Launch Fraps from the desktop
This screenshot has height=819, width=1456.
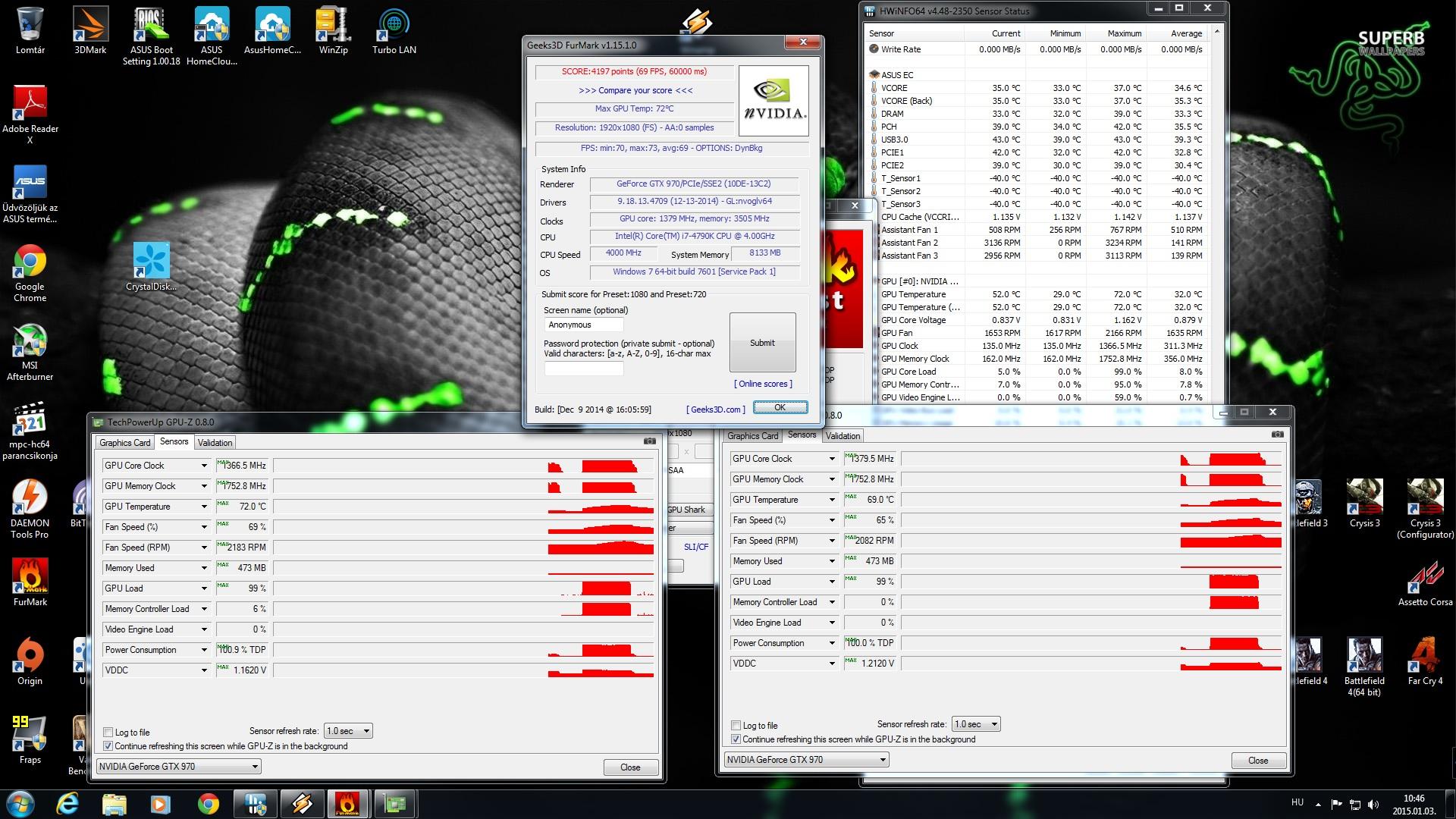(x=30, y=740)
